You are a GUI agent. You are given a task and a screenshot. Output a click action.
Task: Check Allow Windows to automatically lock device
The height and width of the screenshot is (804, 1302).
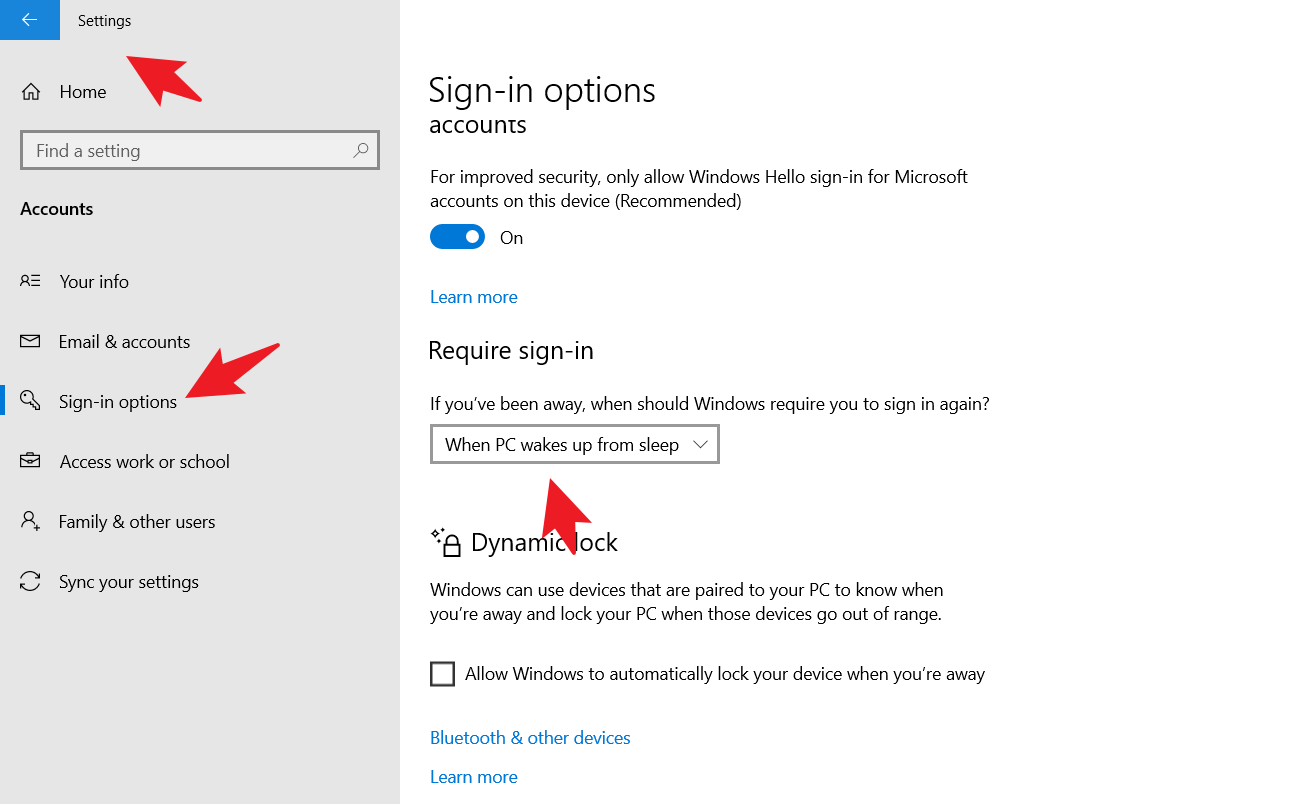coord(442,674)
